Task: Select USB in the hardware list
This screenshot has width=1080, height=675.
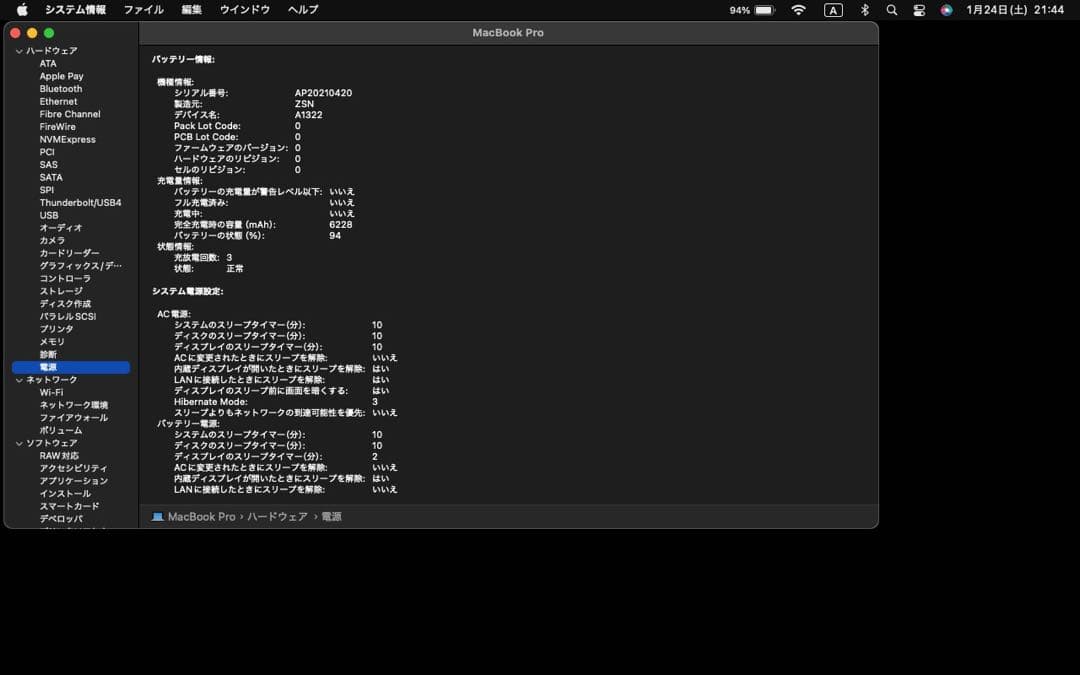Action: coord(51,215)
